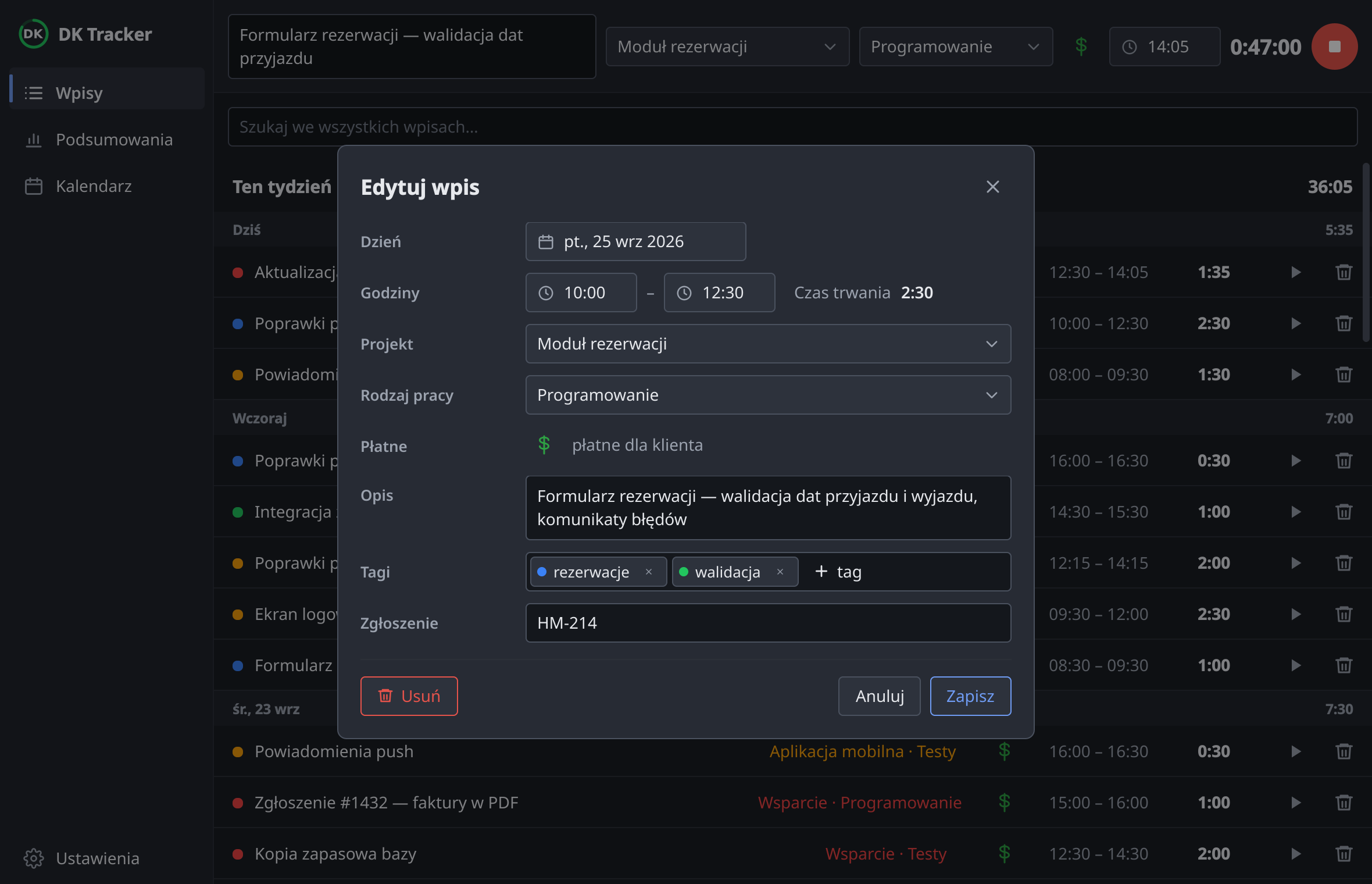Stop the running timer with red button
Image resolution: width=1372 pixels, height=884 pixels.
(1334, 47)
